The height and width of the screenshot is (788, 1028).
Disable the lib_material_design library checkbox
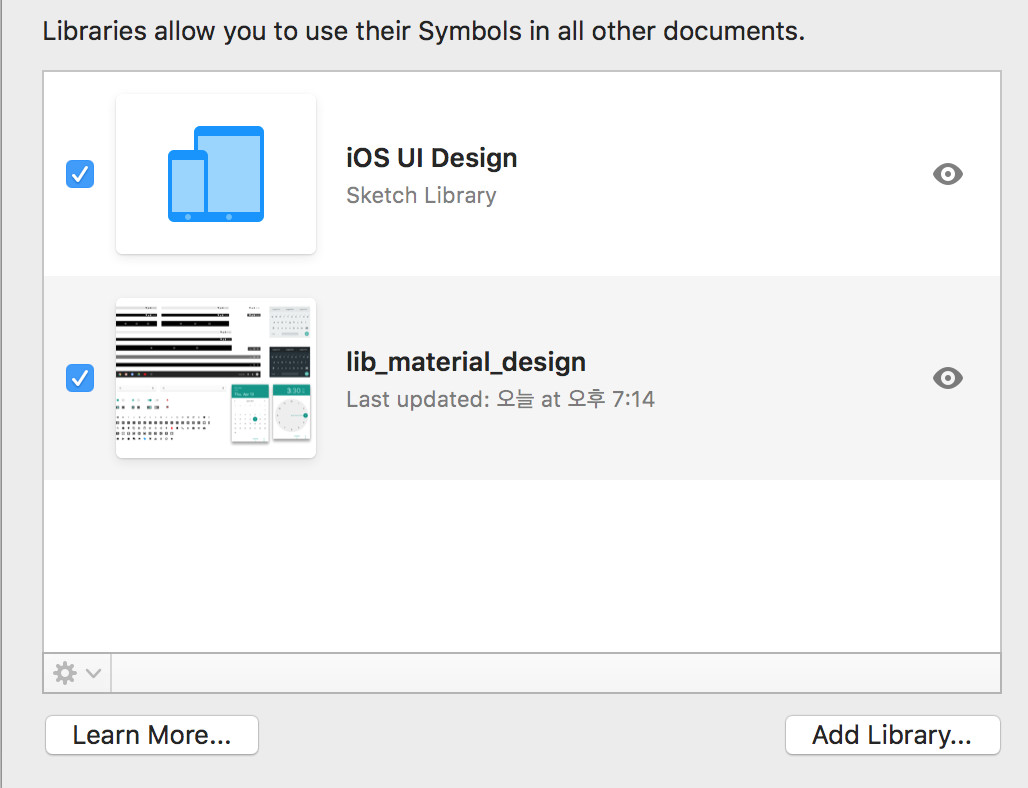[80, 378]
